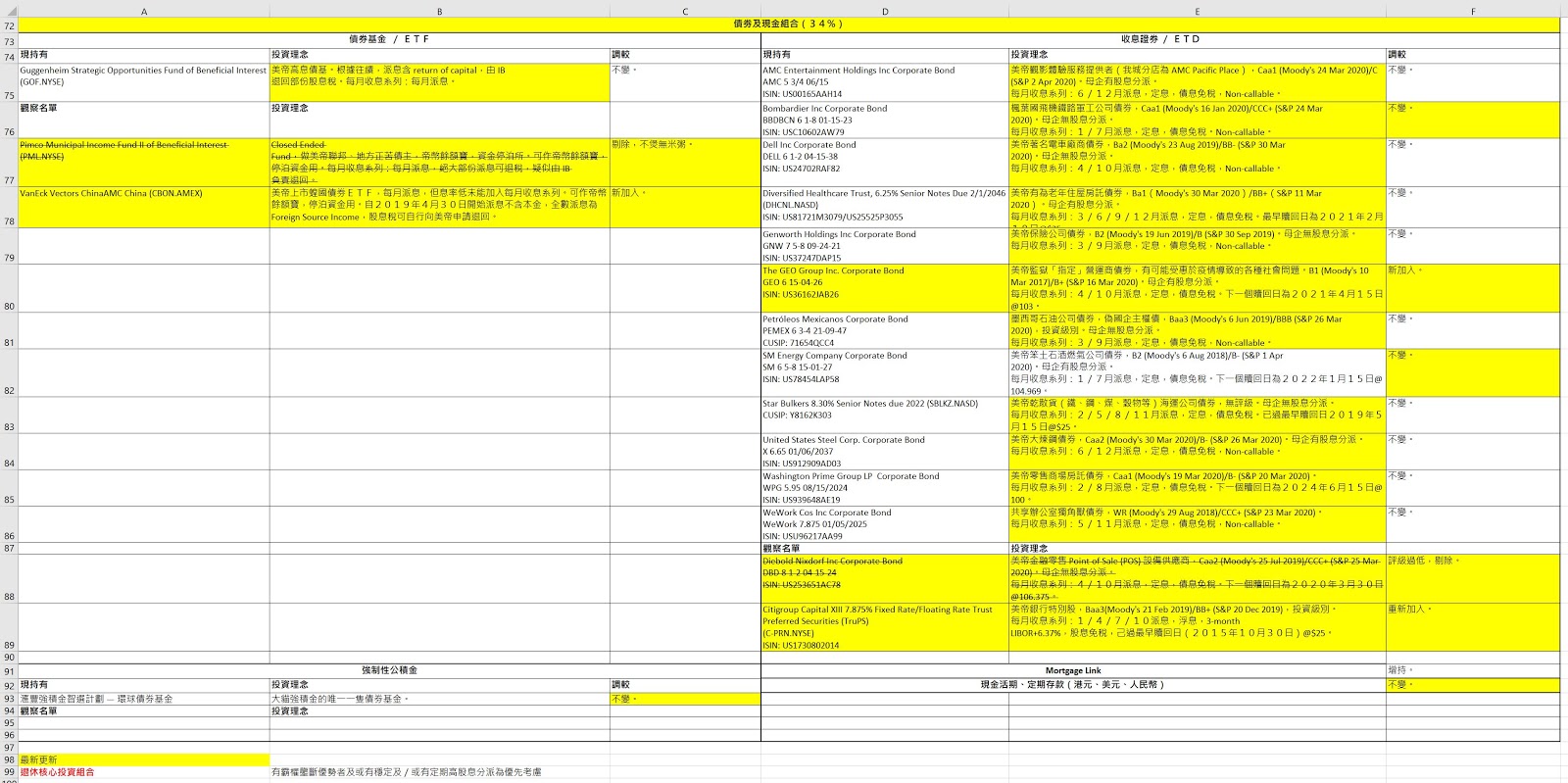Select the Guggenheim Strategic Opportunities Fund cell
1568x783 pixels.
(x=144, y=83)
